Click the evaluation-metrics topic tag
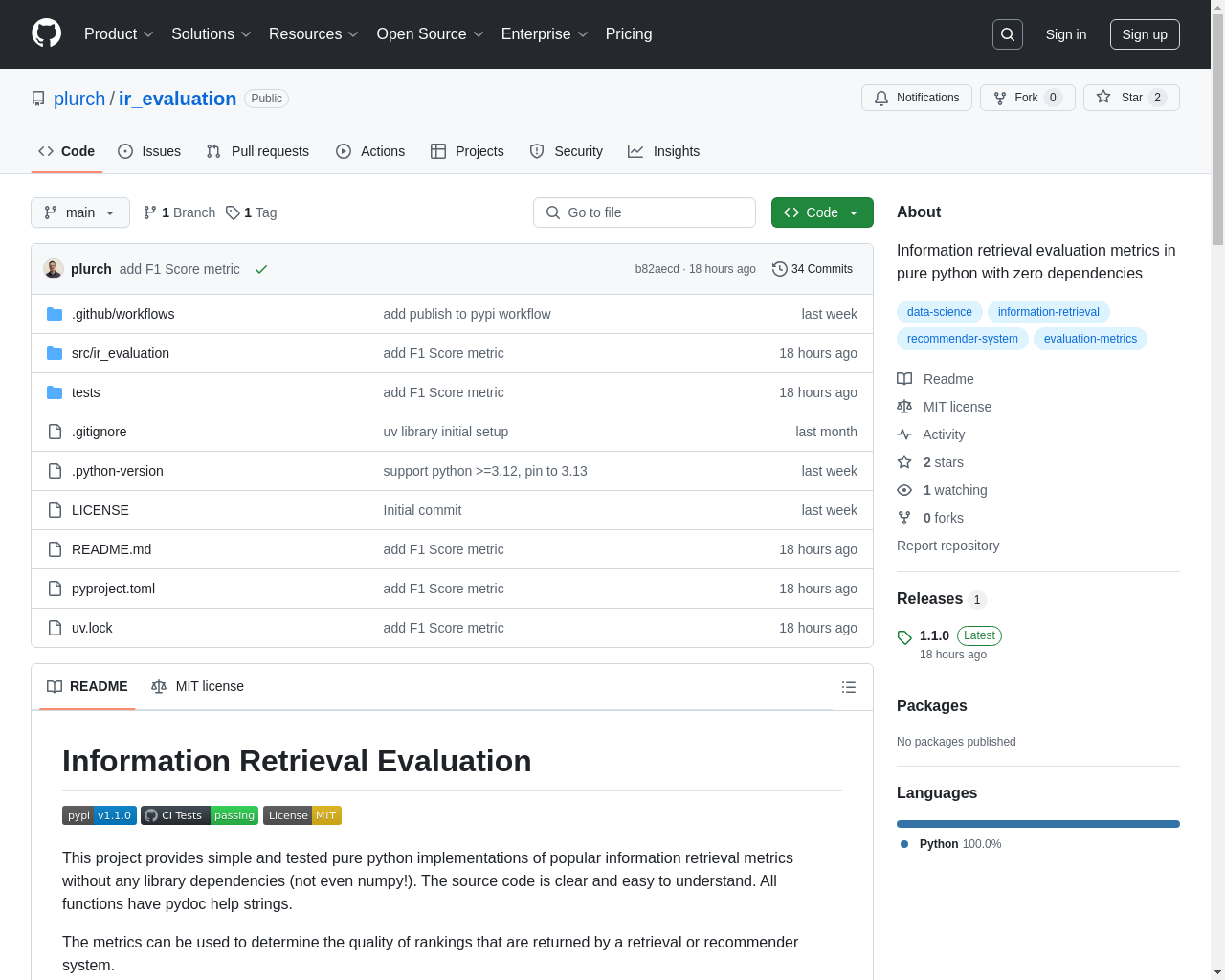 pyautogui.click(x=1090, y=339)
